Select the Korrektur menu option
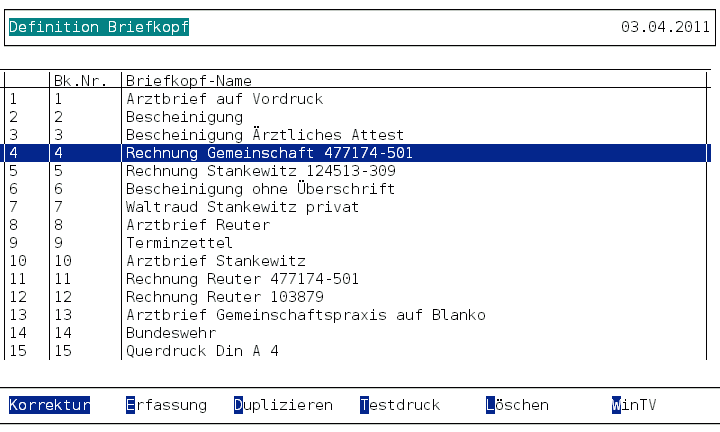Screen dimensions: 720x432 coord(50,405)
